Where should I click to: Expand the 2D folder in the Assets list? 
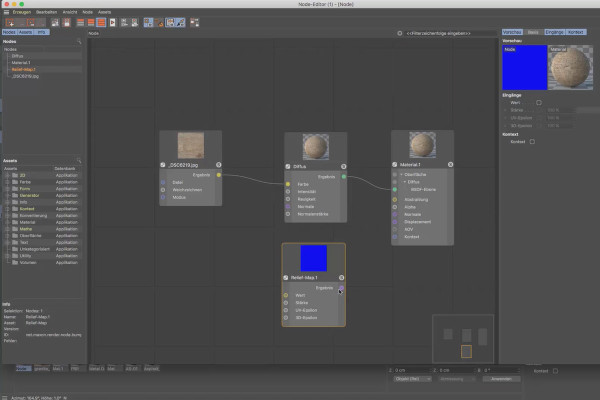click(x=7, y=175)
